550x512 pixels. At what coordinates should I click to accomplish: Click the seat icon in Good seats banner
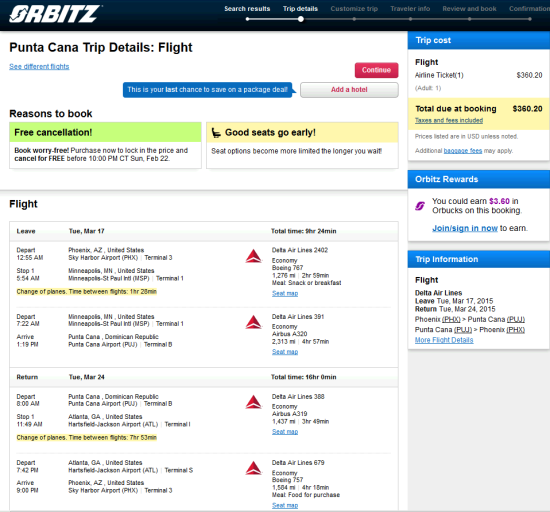pyautogui.click(x=216, y=133)
